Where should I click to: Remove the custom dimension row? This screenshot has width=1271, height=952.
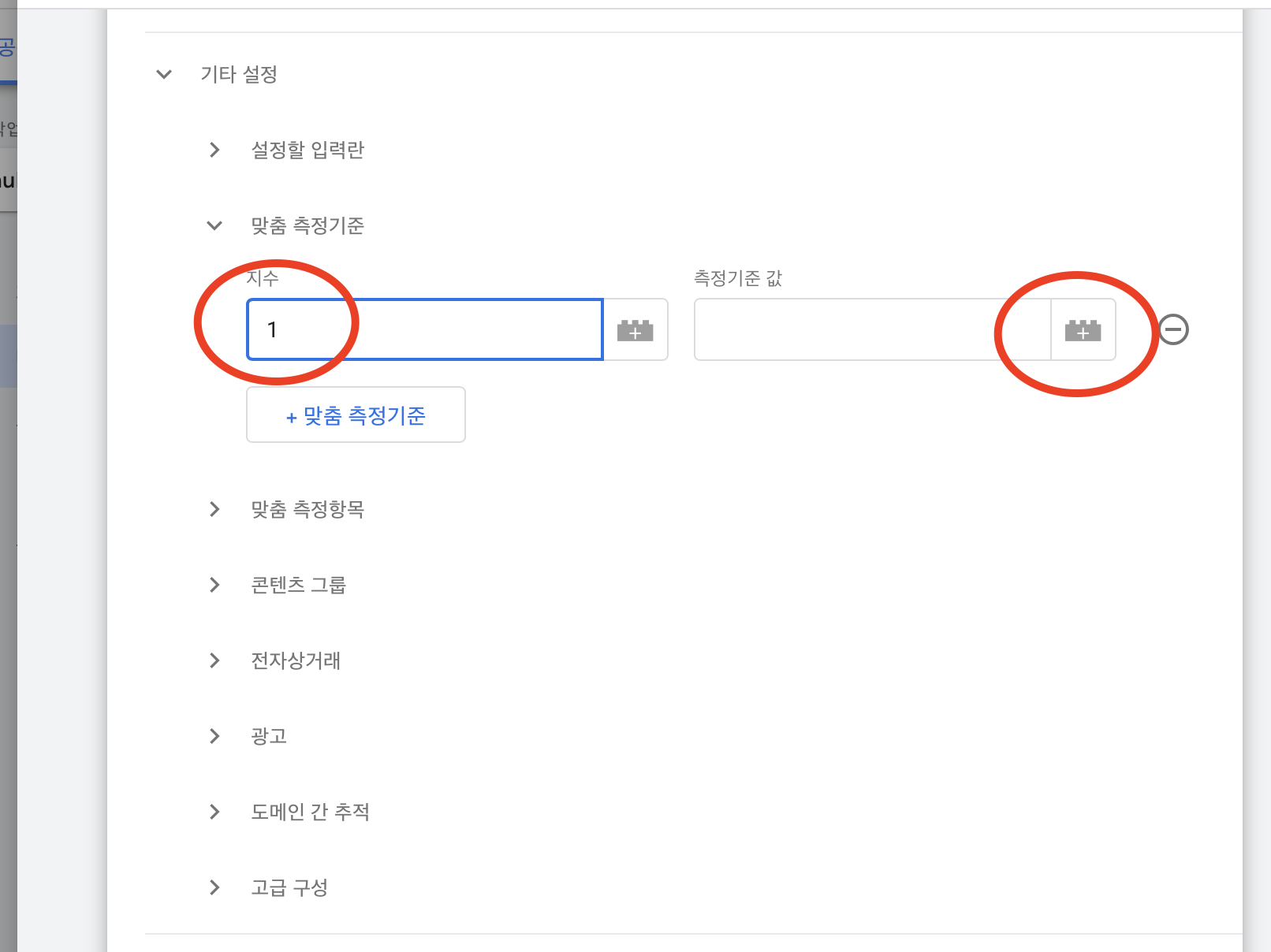click(x=1172, y=329)
